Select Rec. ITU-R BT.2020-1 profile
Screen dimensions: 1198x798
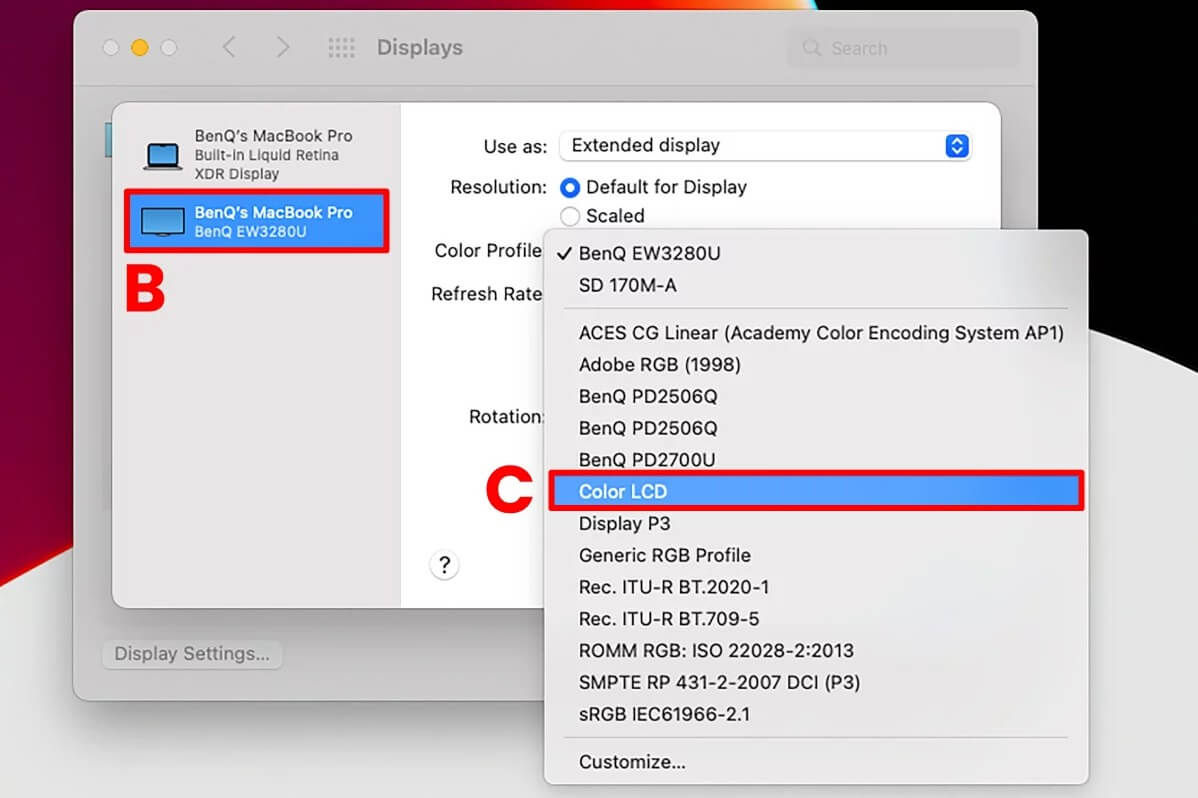pos(815,587)
